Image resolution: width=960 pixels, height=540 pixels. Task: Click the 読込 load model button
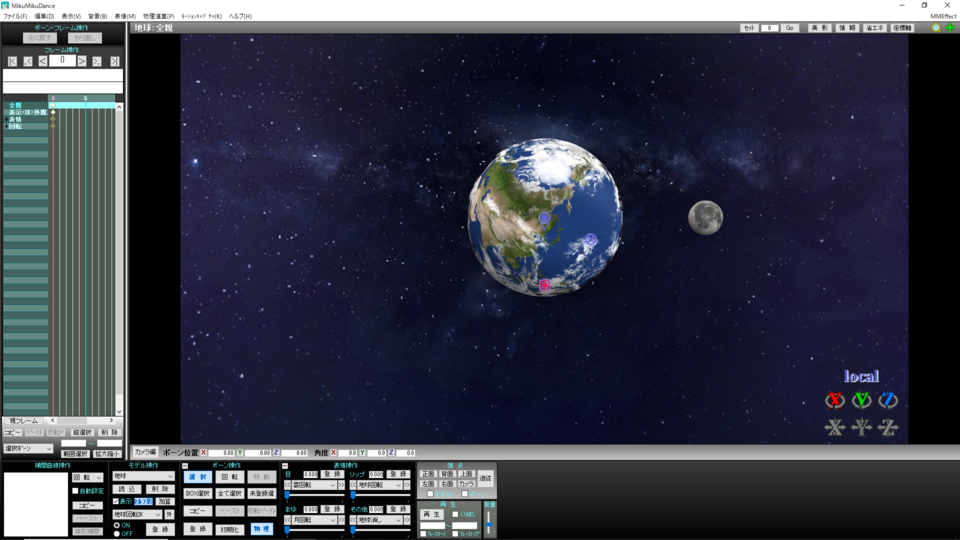click(x=127, y=489)
